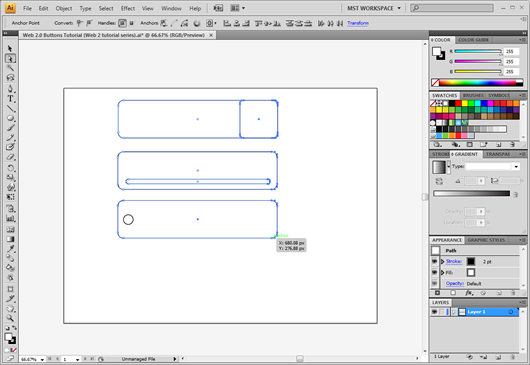Toggle lock column for Layer 1
This screenshot has width=530, height=365.
pos(442,312)
